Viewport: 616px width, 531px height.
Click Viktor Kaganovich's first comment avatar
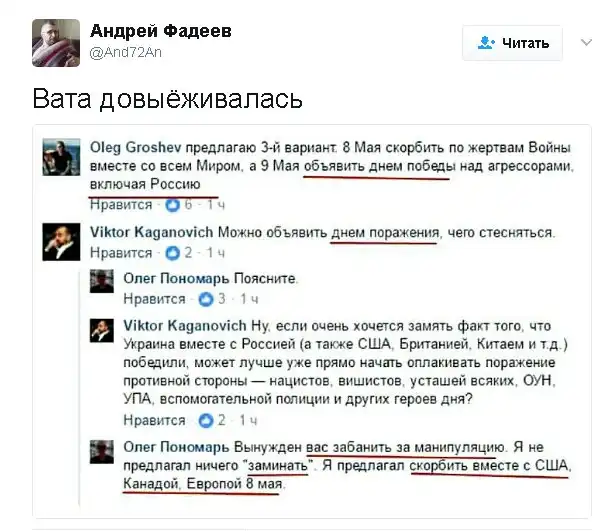(61, 242)
